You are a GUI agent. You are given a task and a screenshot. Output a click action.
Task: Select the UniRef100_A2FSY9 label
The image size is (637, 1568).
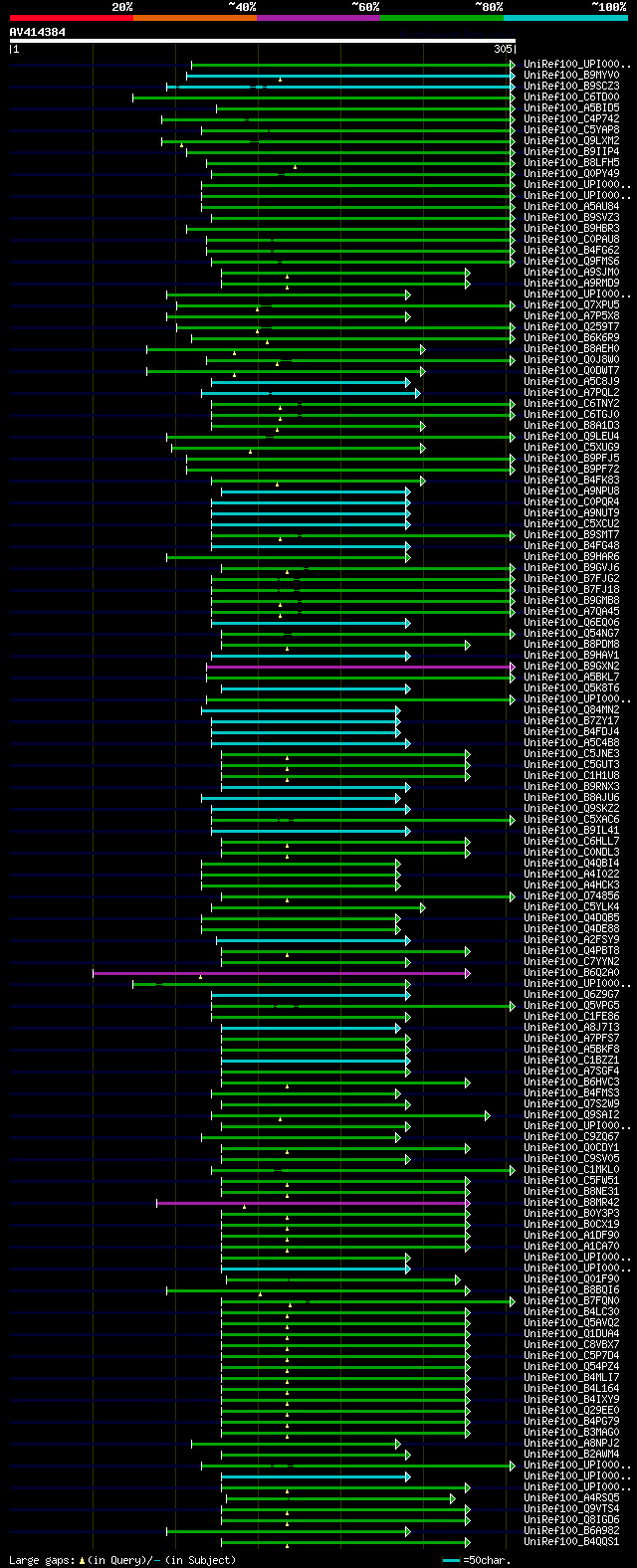(571, 939)
